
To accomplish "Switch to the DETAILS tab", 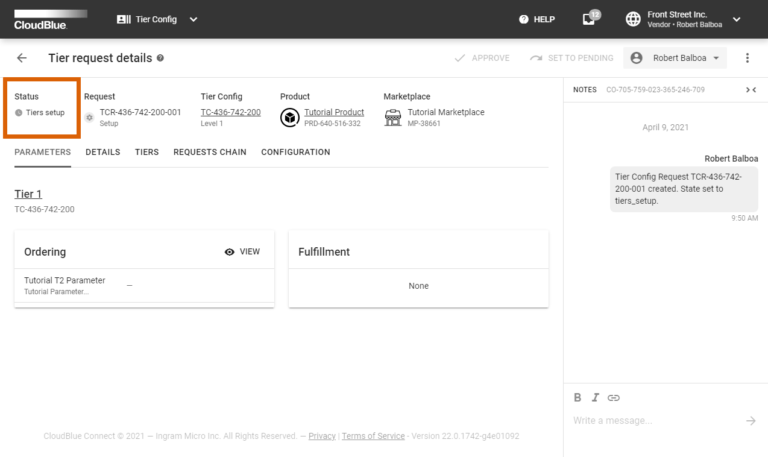I will (x=103, y=152).
